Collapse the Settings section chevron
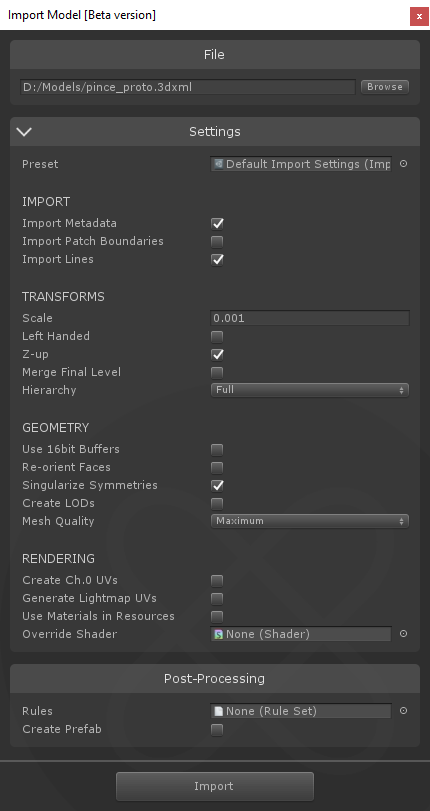Image resolution: width=430 pixels, height=811 pixels. click(24, 131)
